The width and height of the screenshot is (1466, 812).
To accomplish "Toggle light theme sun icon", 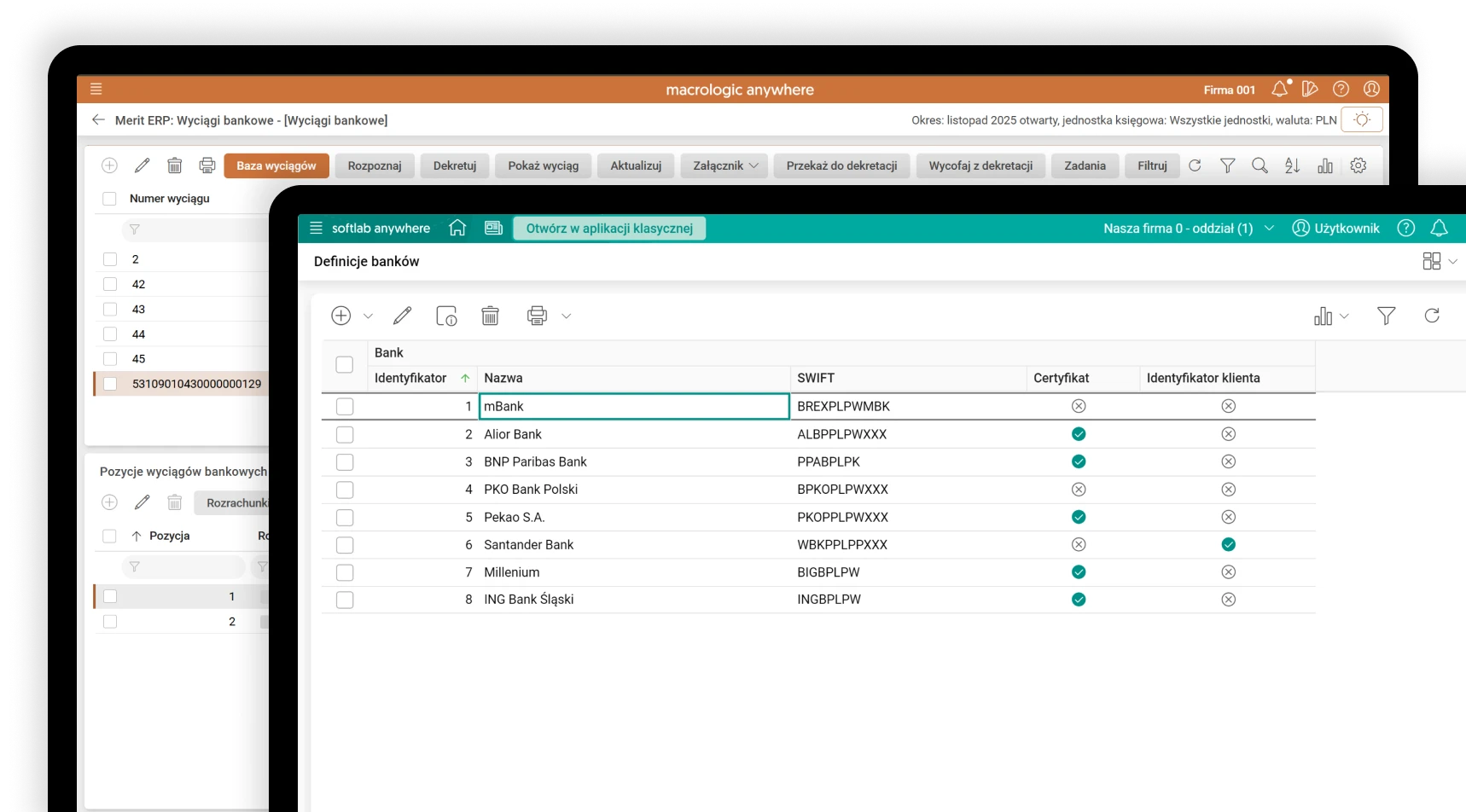I will (x=1362, y=119).
